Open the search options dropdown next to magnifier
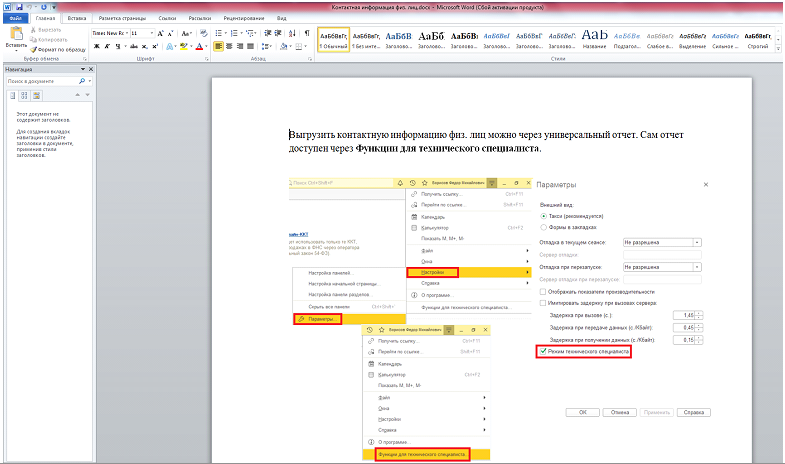This screenshot has width=785, height=464. [x=90, y=81]
